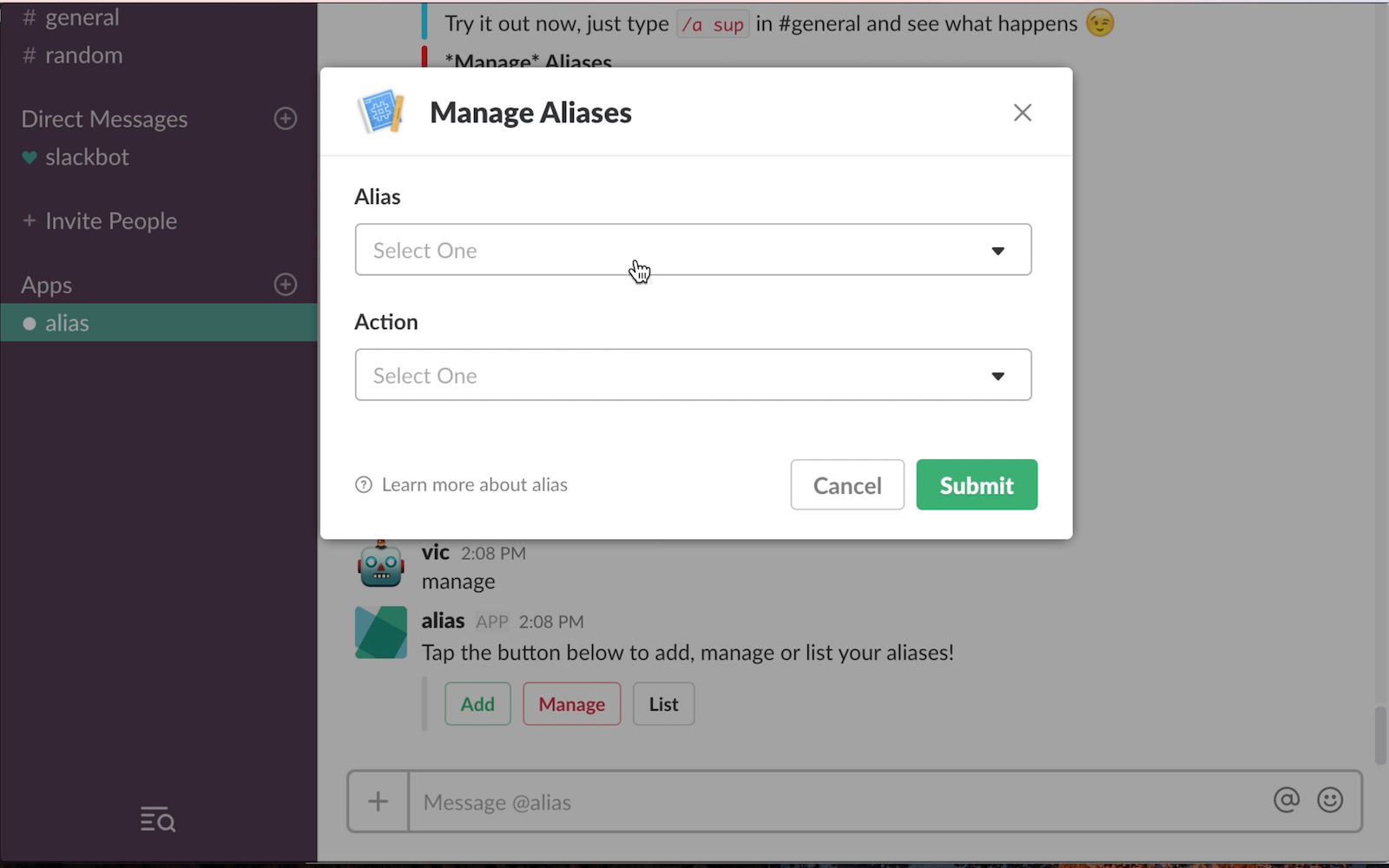
Task: Add a new app with plus icon
Action: [286, 285]
